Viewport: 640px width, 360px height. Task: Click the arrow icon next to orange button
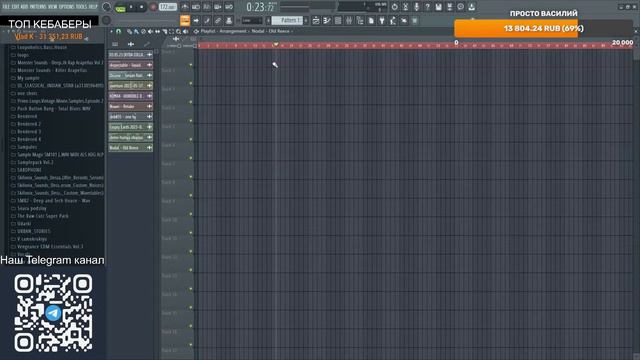(196, 20)
